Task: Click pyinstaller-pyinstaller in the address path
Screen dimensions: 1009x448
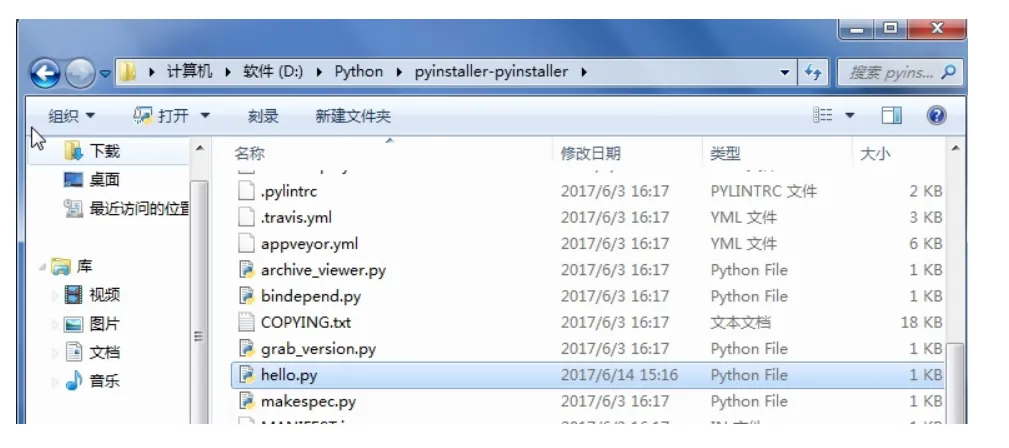Action: pyautogui.click(x=491, y=71)
